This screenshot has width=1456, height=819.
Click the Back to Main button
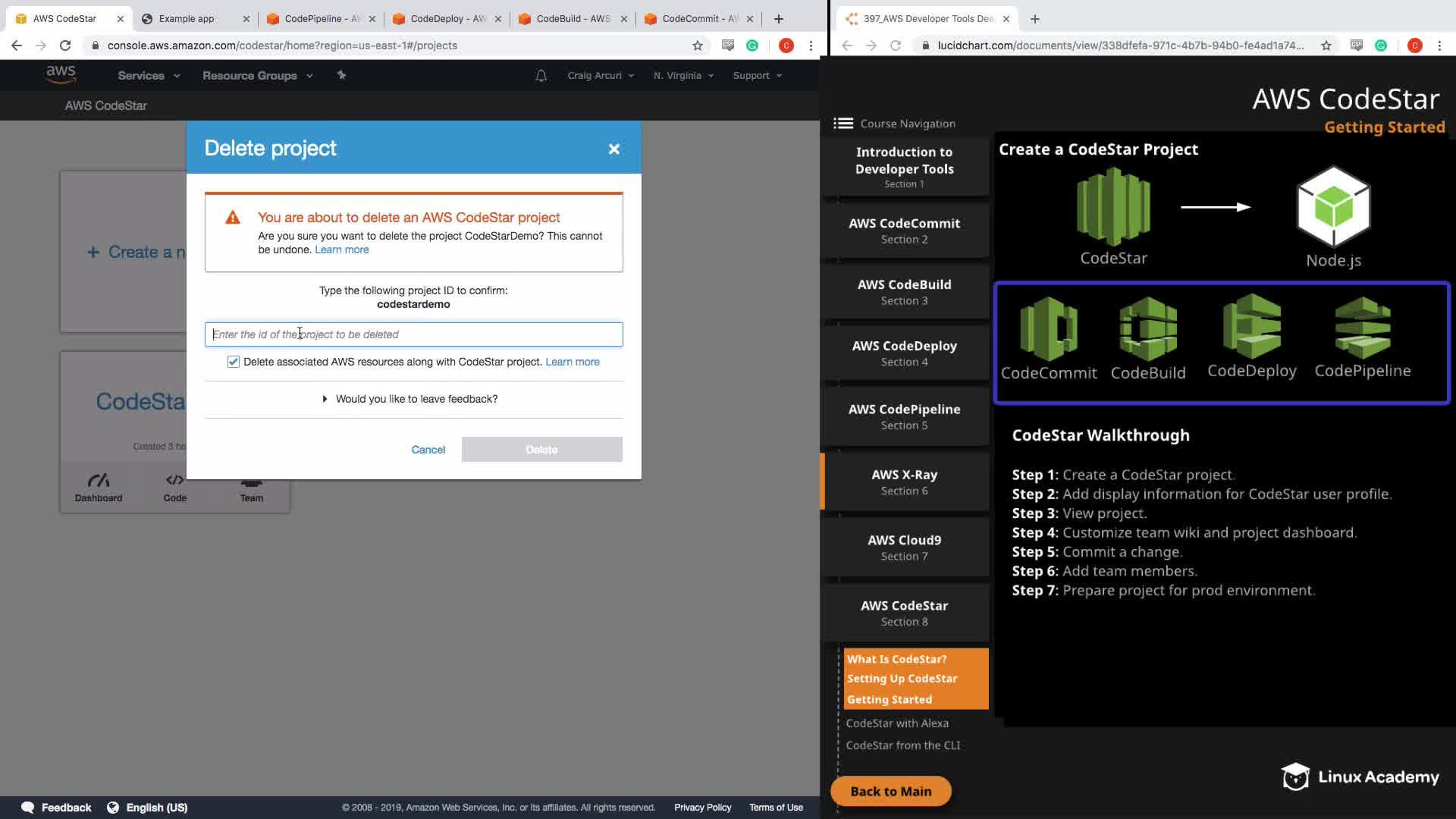coord(890,791)
